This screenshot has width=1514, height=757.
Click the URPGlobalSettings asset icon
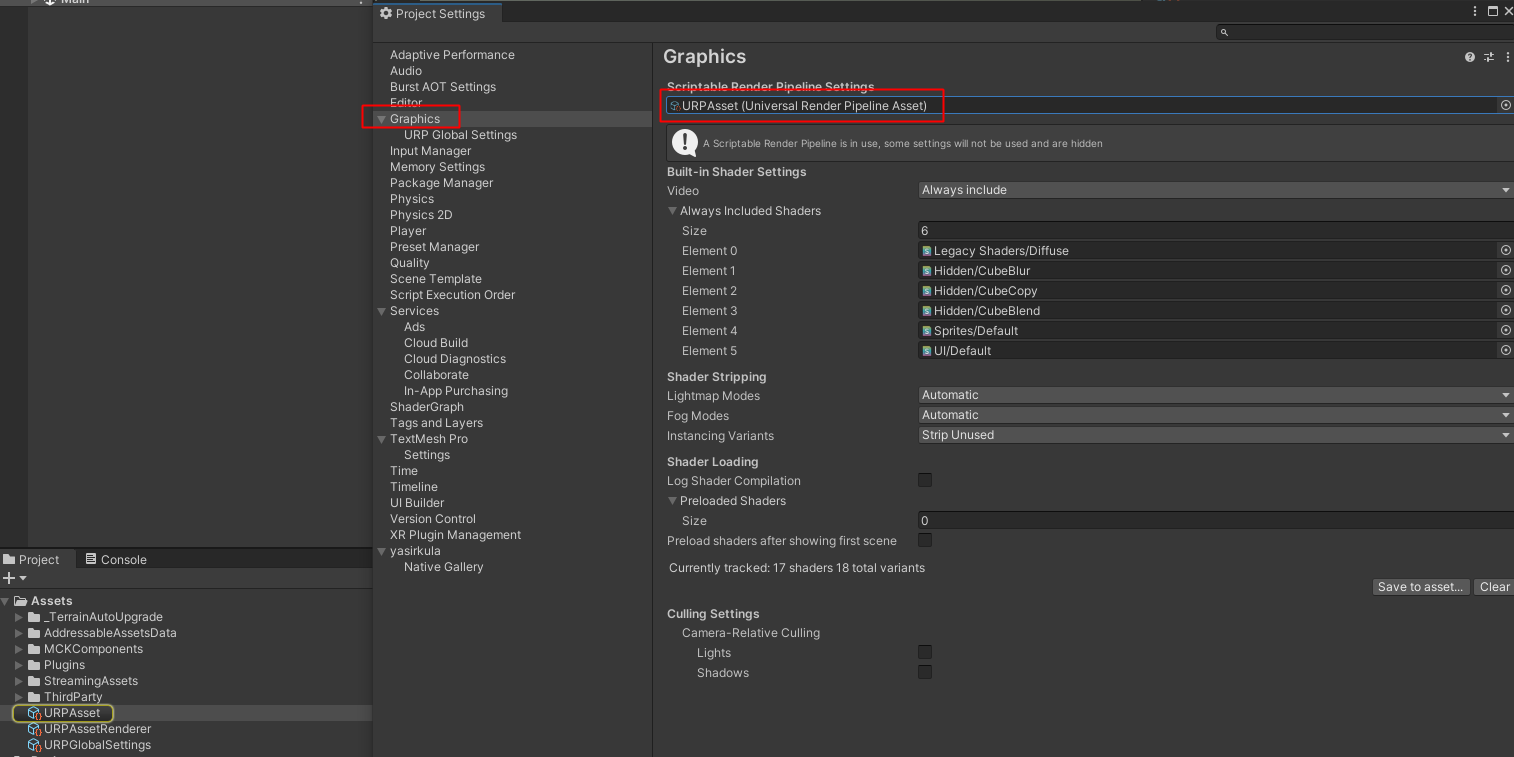point(34,745)
